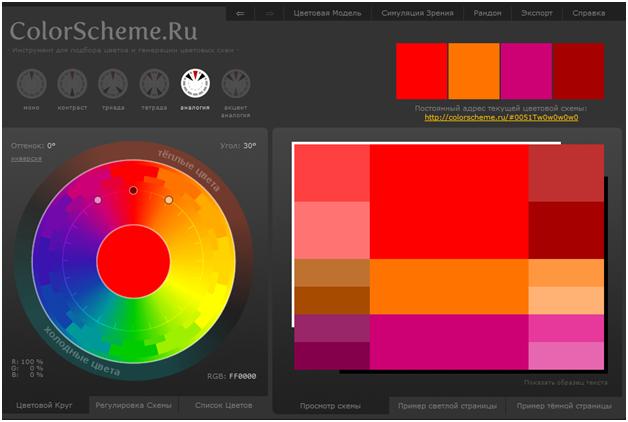Choose the триада color scheme icon
The height and width of the screenshot is (422, 628).
pyautogui.click(x=113, y=83)
